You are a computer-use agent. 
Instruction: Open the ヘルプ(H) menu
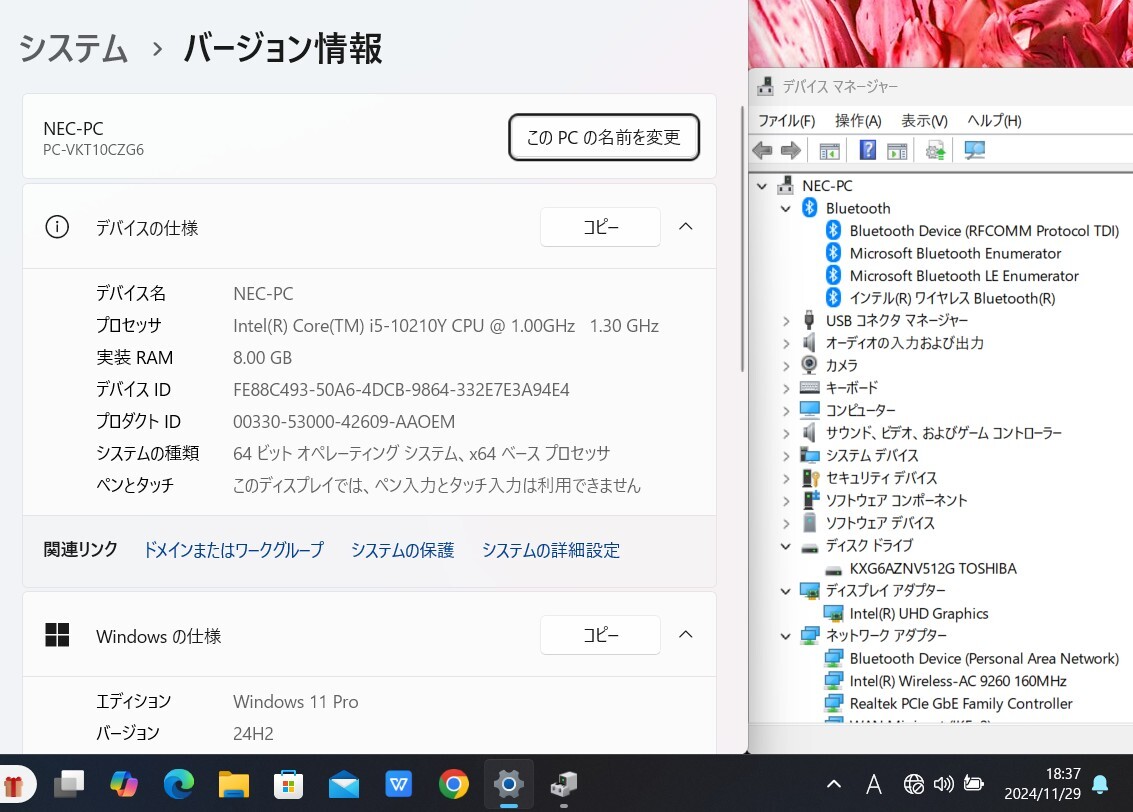pos(994,121)
